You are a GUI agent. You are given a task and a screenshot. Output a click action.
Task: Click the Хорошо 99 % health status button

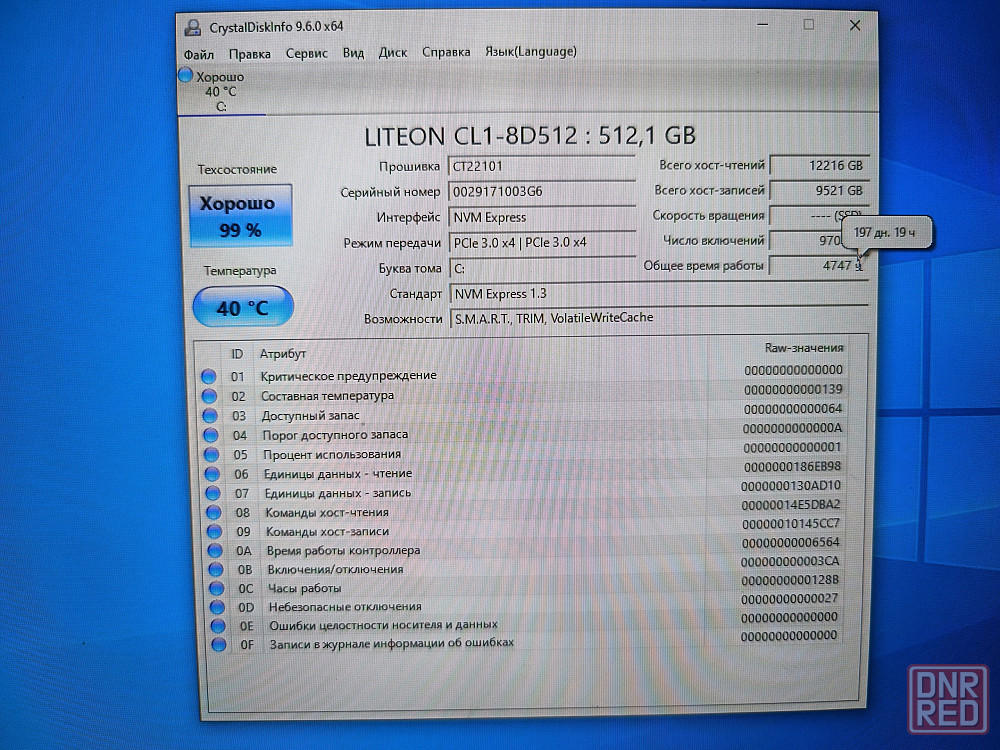(x=240, y=216)
